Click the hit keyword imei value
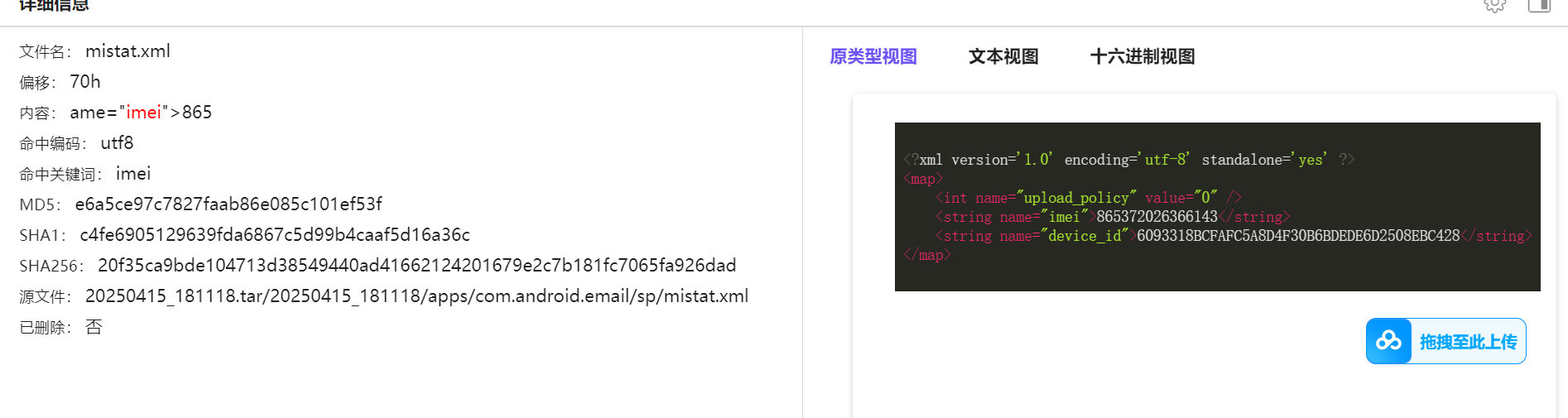The height and width of the screenshot is (418, 1568). 133,174
